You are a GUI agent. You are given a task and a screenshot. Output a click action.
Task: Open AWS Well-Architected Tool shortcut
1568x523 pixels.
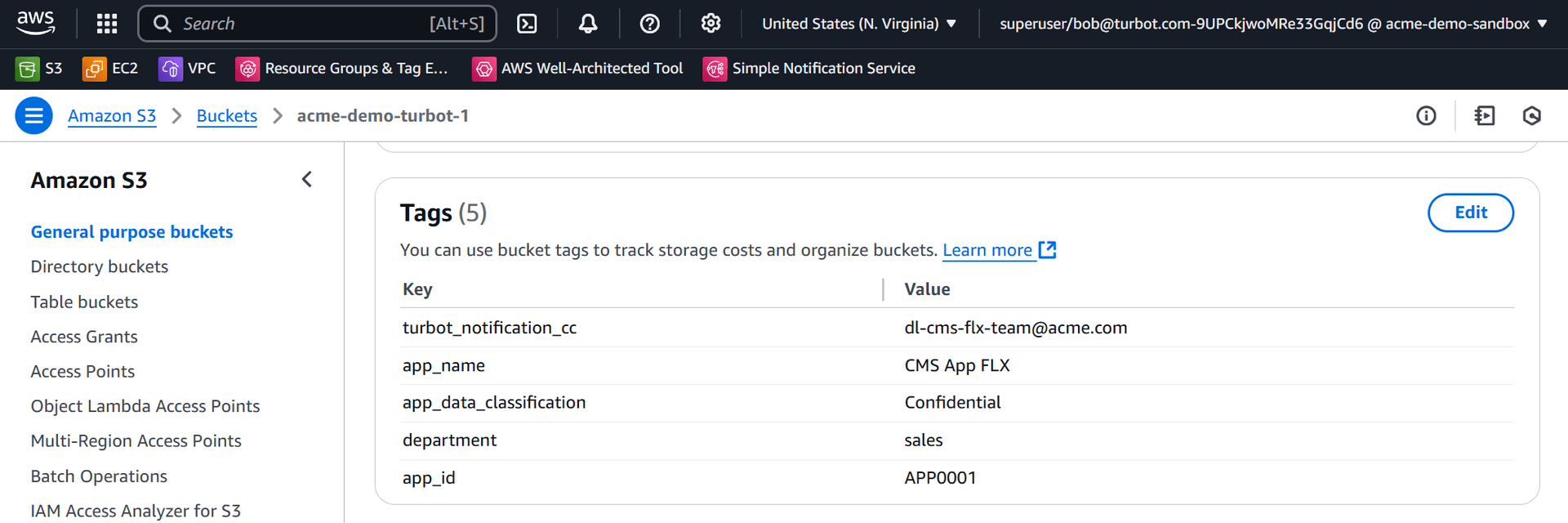[x=577, y=69]
